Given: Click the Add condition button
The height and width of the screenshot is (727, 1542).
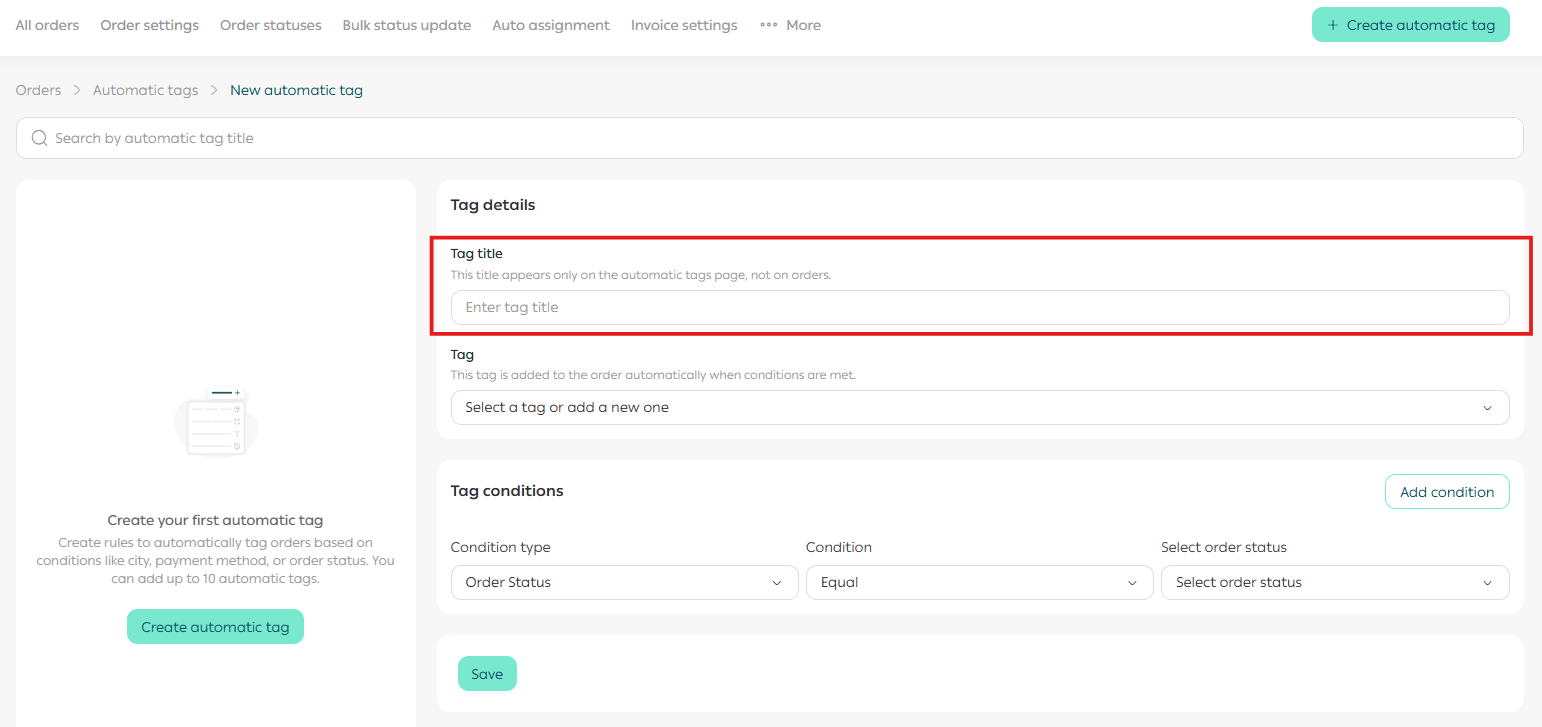Looking at the screenshot, I should point(1446,492).
